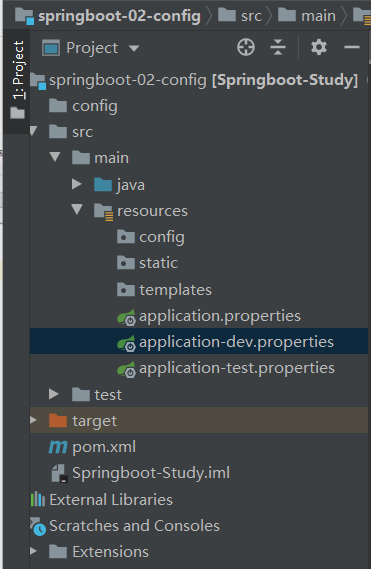The width and height of the screenshot is (371, 569).
Task: Select the java folder name
Action: 131,185
